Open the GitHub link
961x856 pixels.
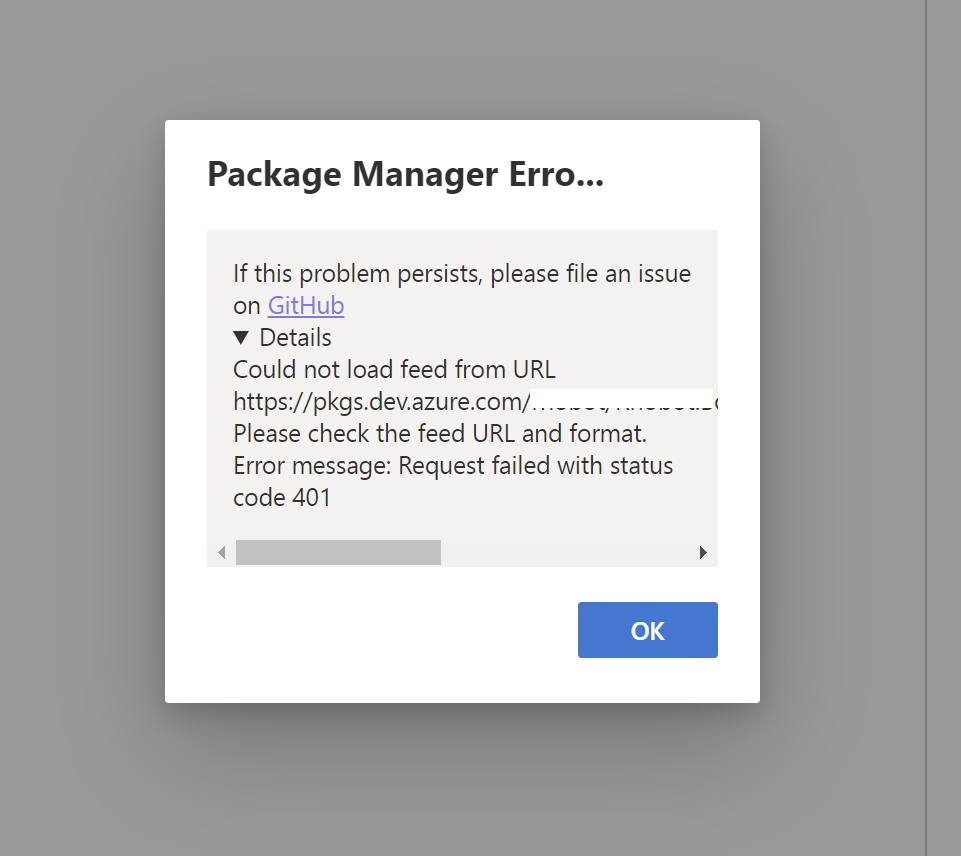305,305
